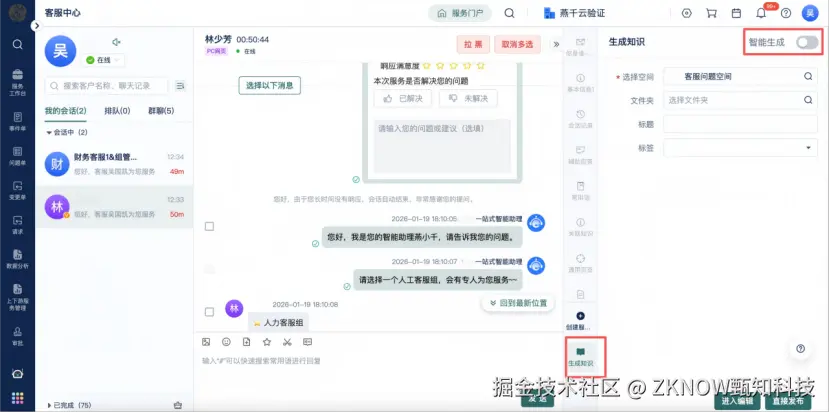829x413 pixels.
Task: Expand the left sidebar using the arrow handle
Action: coord(36,25)
